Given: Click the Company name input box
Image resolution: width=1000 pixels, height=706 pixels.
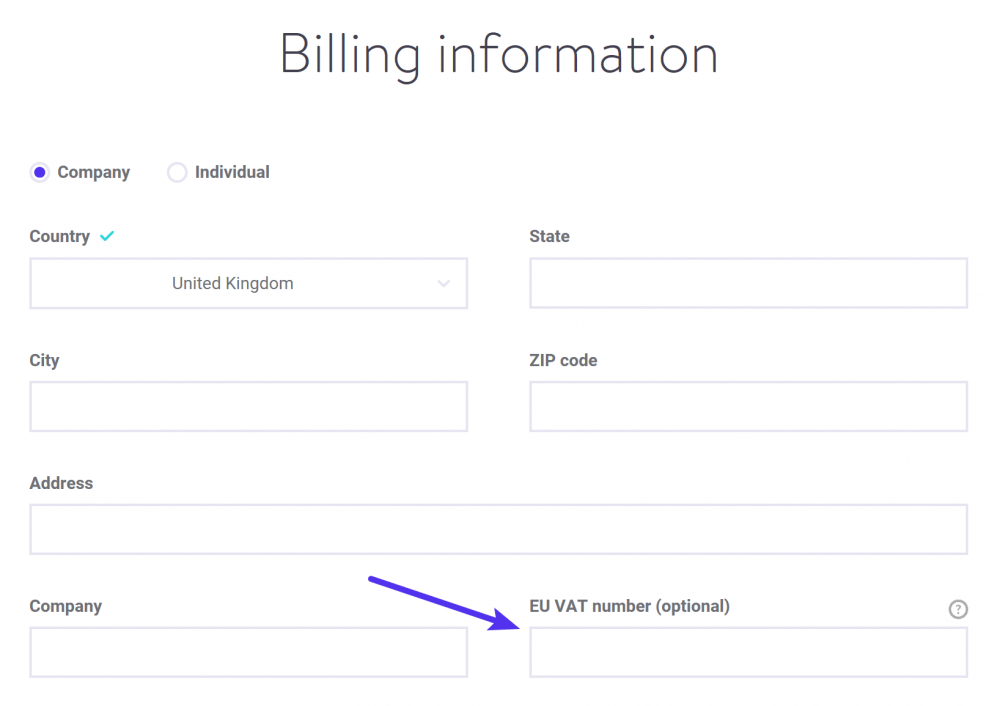Looking at the screenshot, I should coord(248,652).
